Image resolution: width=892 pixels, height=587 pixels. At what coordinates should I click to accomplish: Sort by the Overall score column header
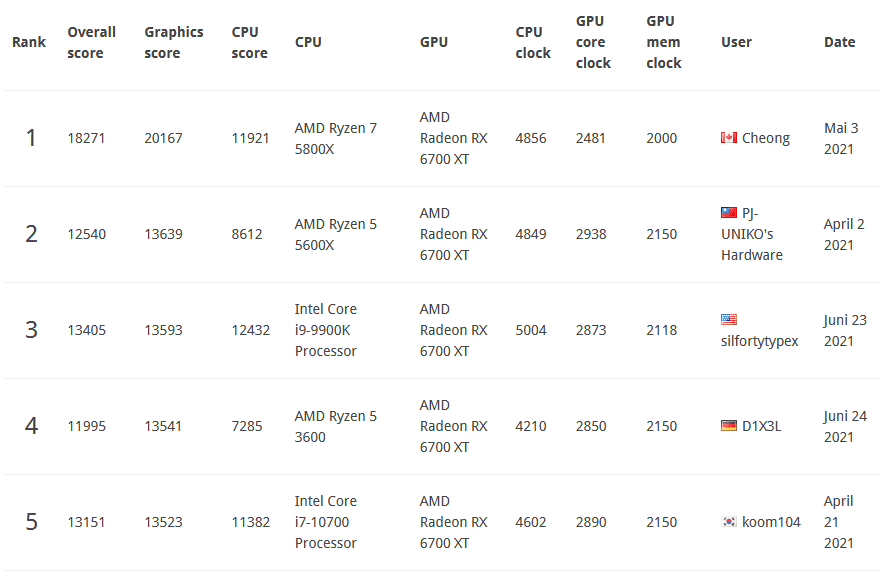coord(92,42)
